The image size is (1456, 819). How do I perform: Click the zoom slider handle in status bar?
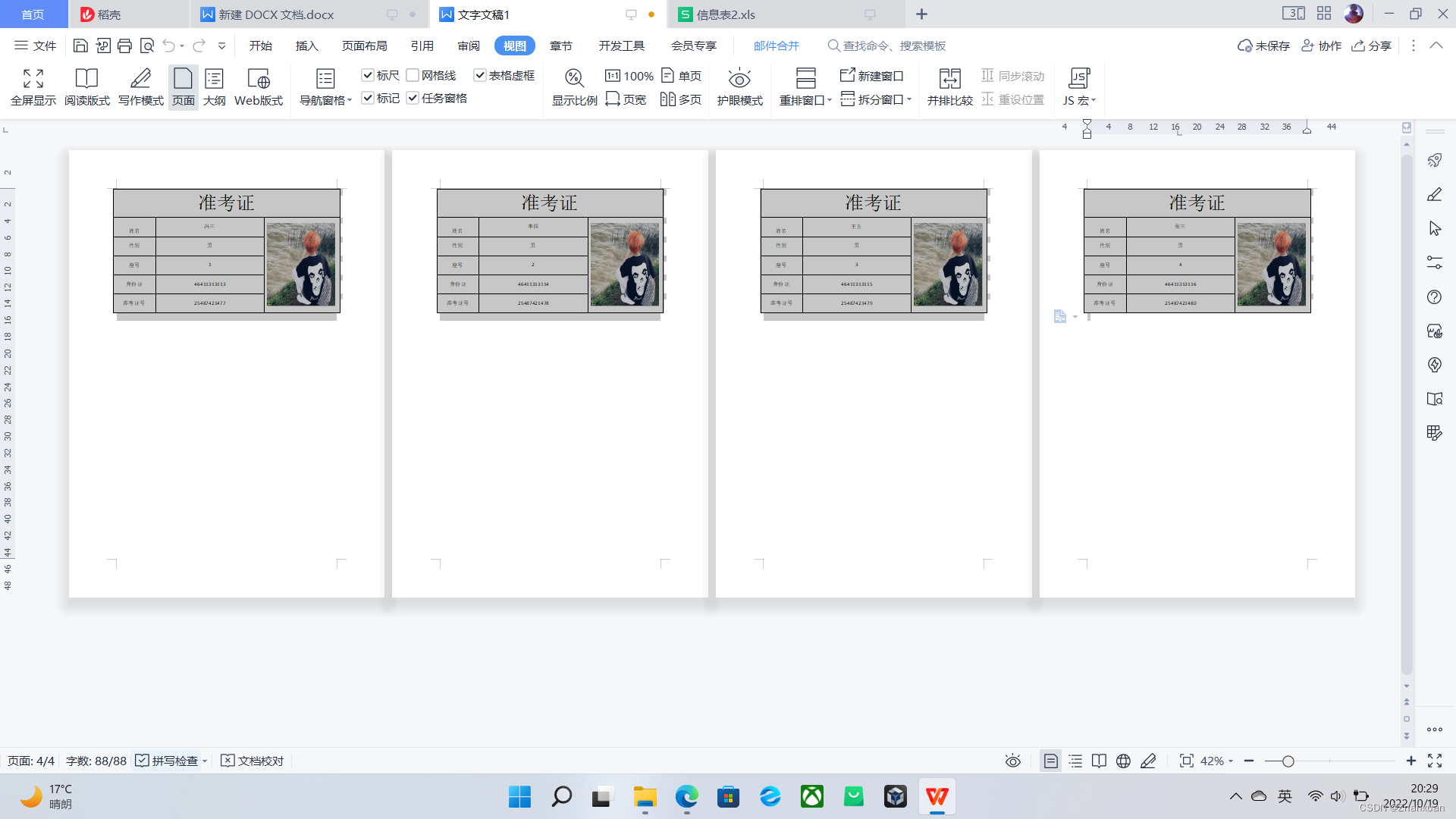[x=1288, y=761]
